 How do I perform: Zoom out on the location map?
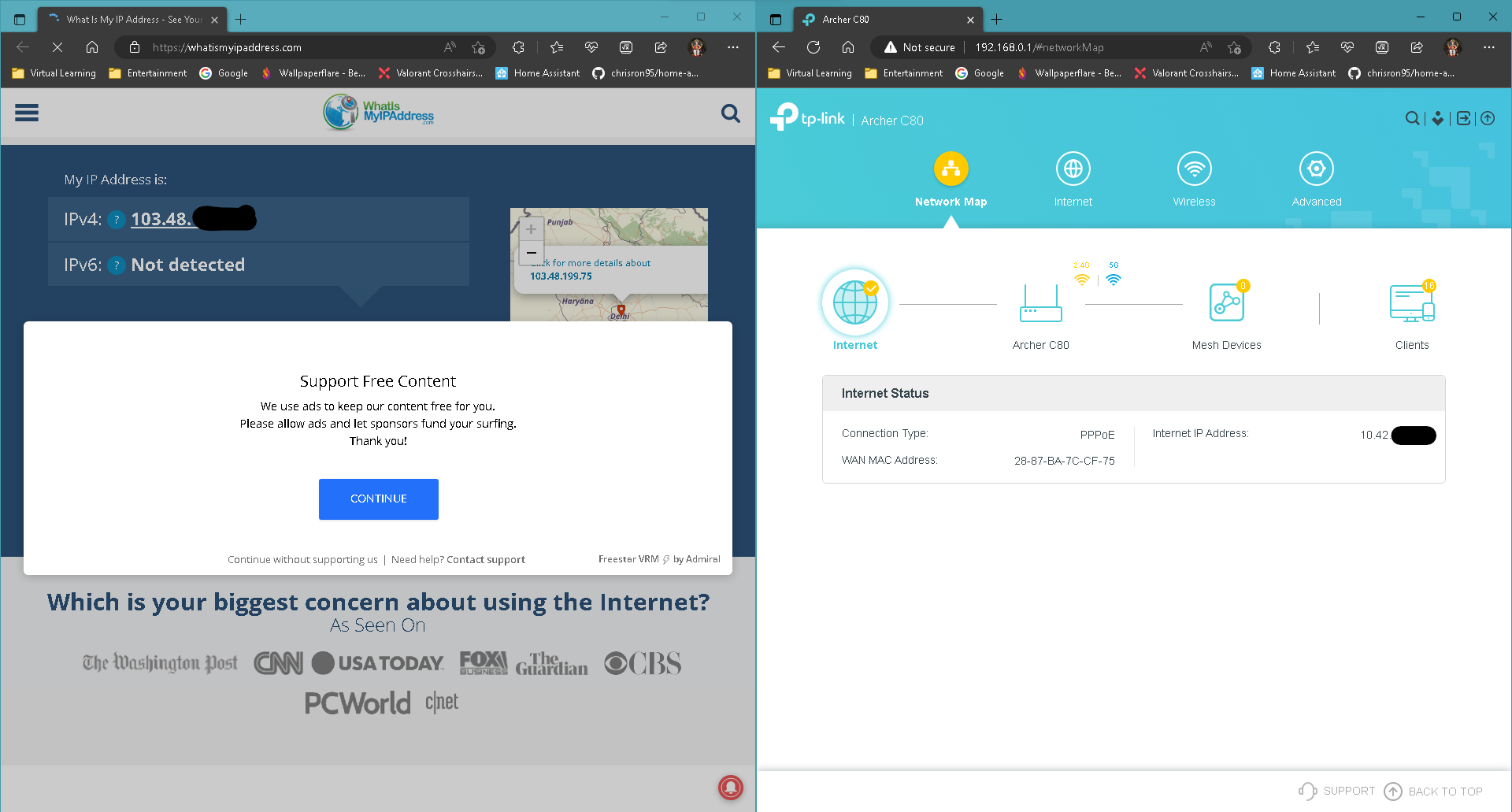531,253
